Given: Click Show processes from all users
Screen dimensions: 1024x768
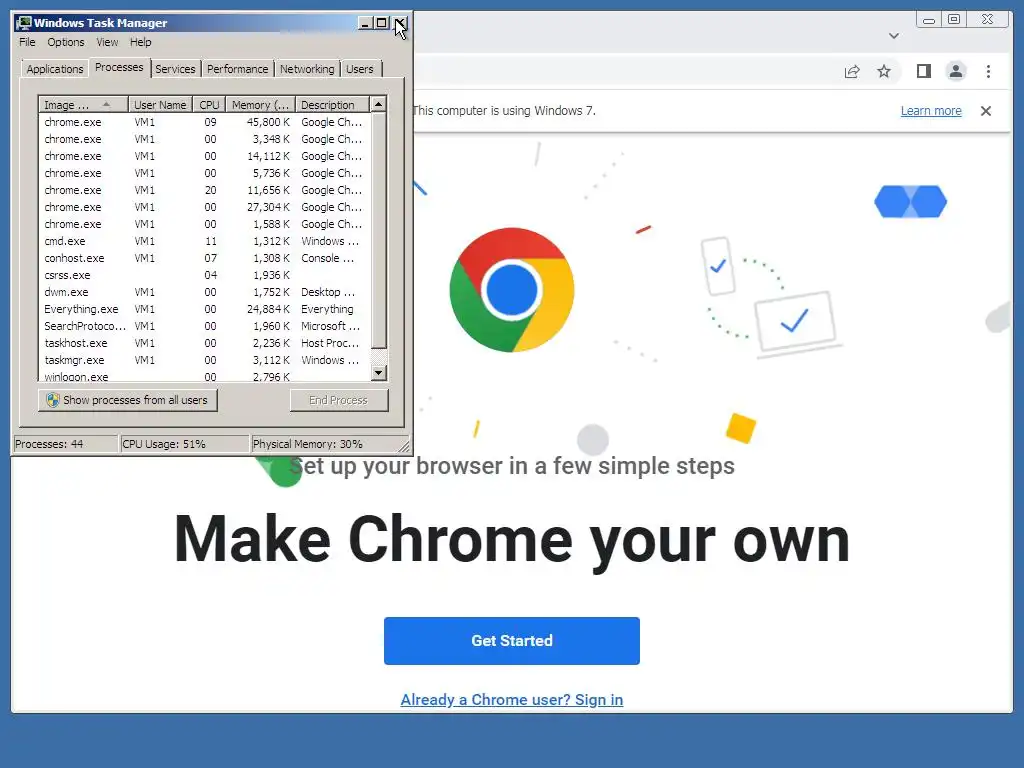Looking at the screenshot, I should coord(128,400).
